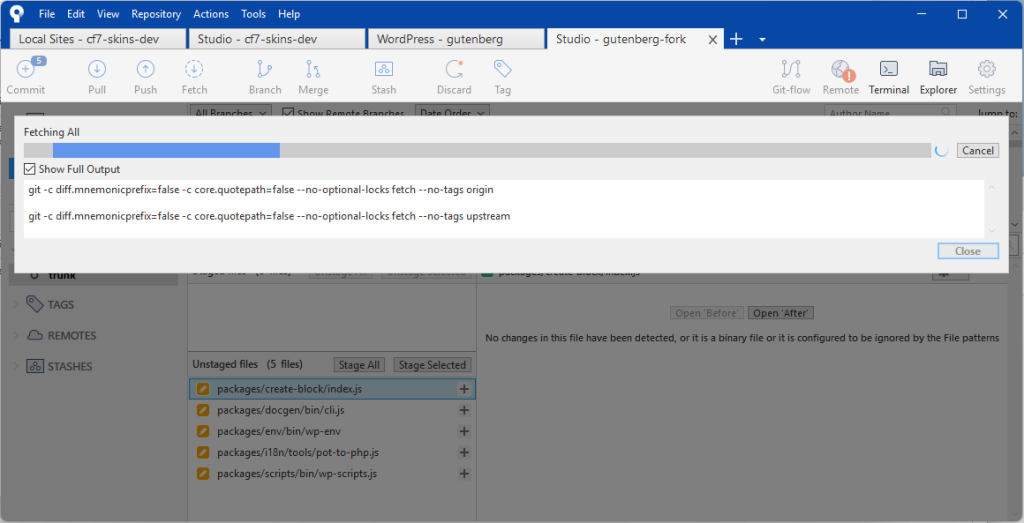The image size is (1024, 523).
Task: Click the Commit toolbar icon
Action: pyautogui.click(x=26, y=70)
